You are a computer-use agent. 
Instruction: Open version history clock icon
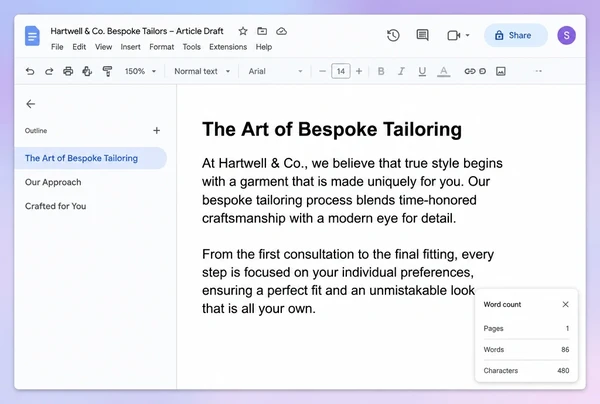coord(393,36)
